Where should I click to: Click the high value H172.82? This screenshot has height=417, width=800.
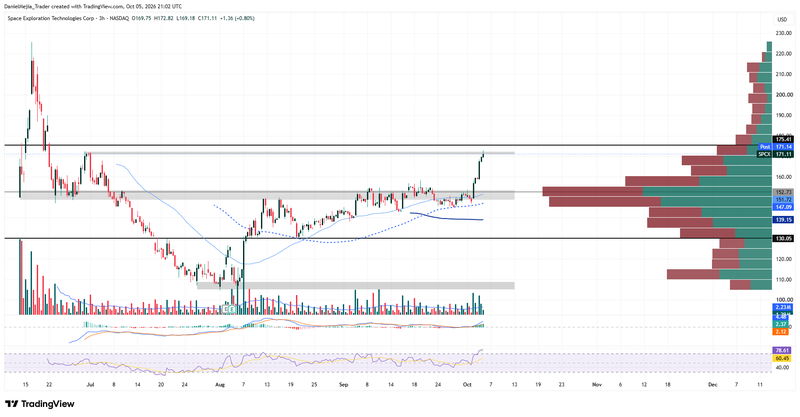[163, 18]
